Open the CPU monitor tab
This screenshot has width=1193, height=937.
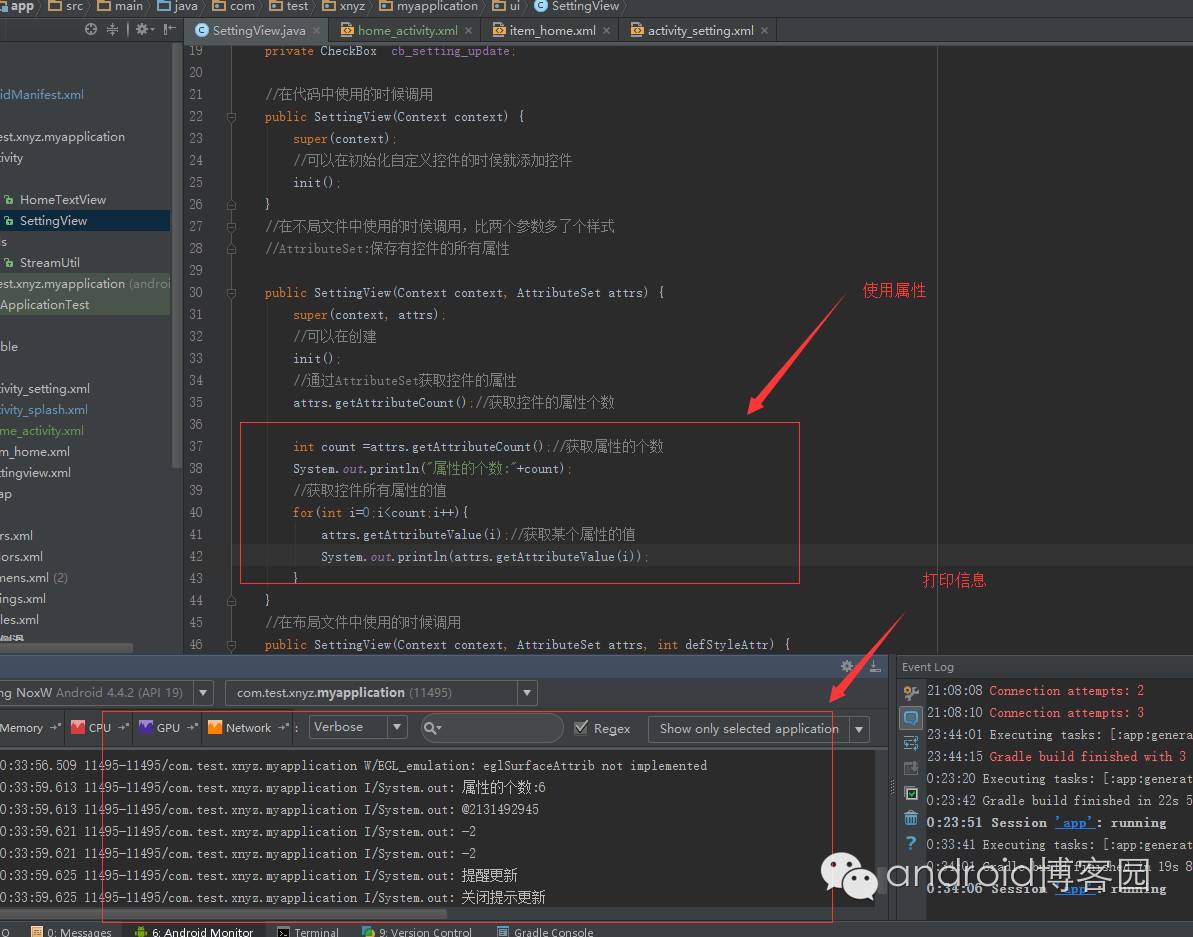(99, 728)
